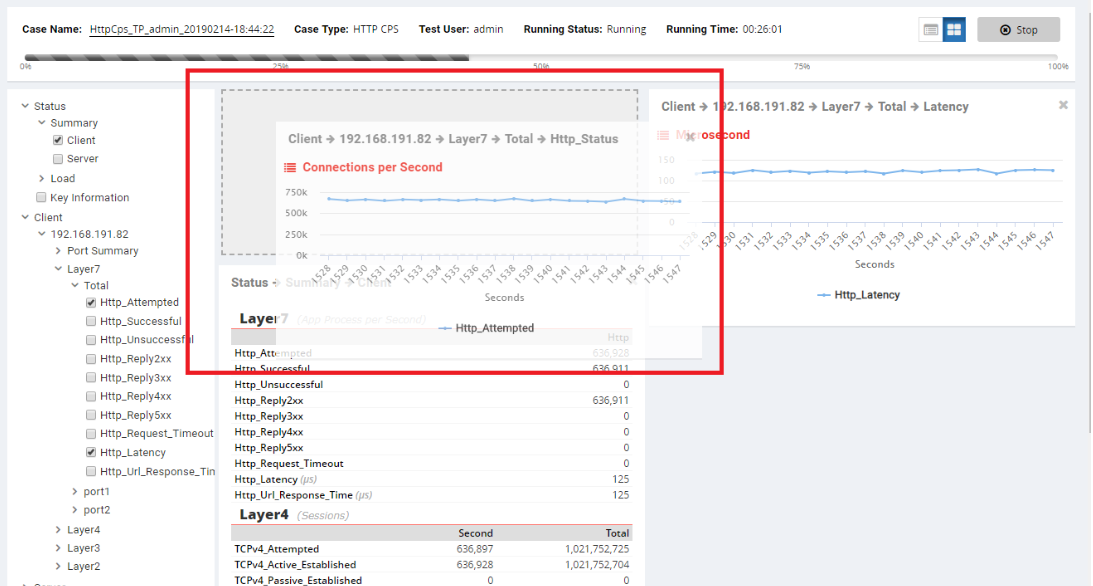Screen dimensions: 1093x586
Task: Check the Http_Unsuccessful checkbox
Action: click(91, 340)
